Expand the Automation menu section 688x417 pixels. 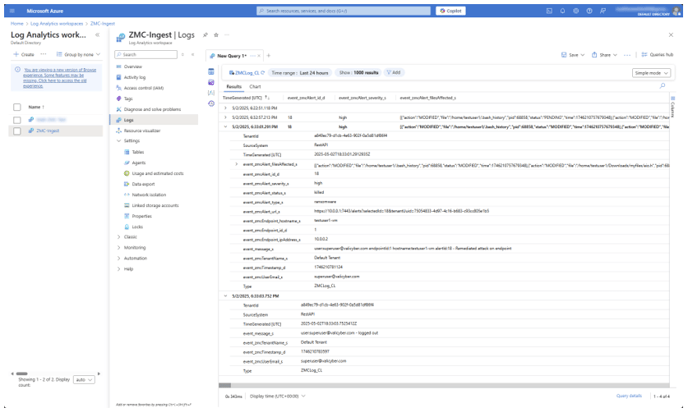(119, 258)
